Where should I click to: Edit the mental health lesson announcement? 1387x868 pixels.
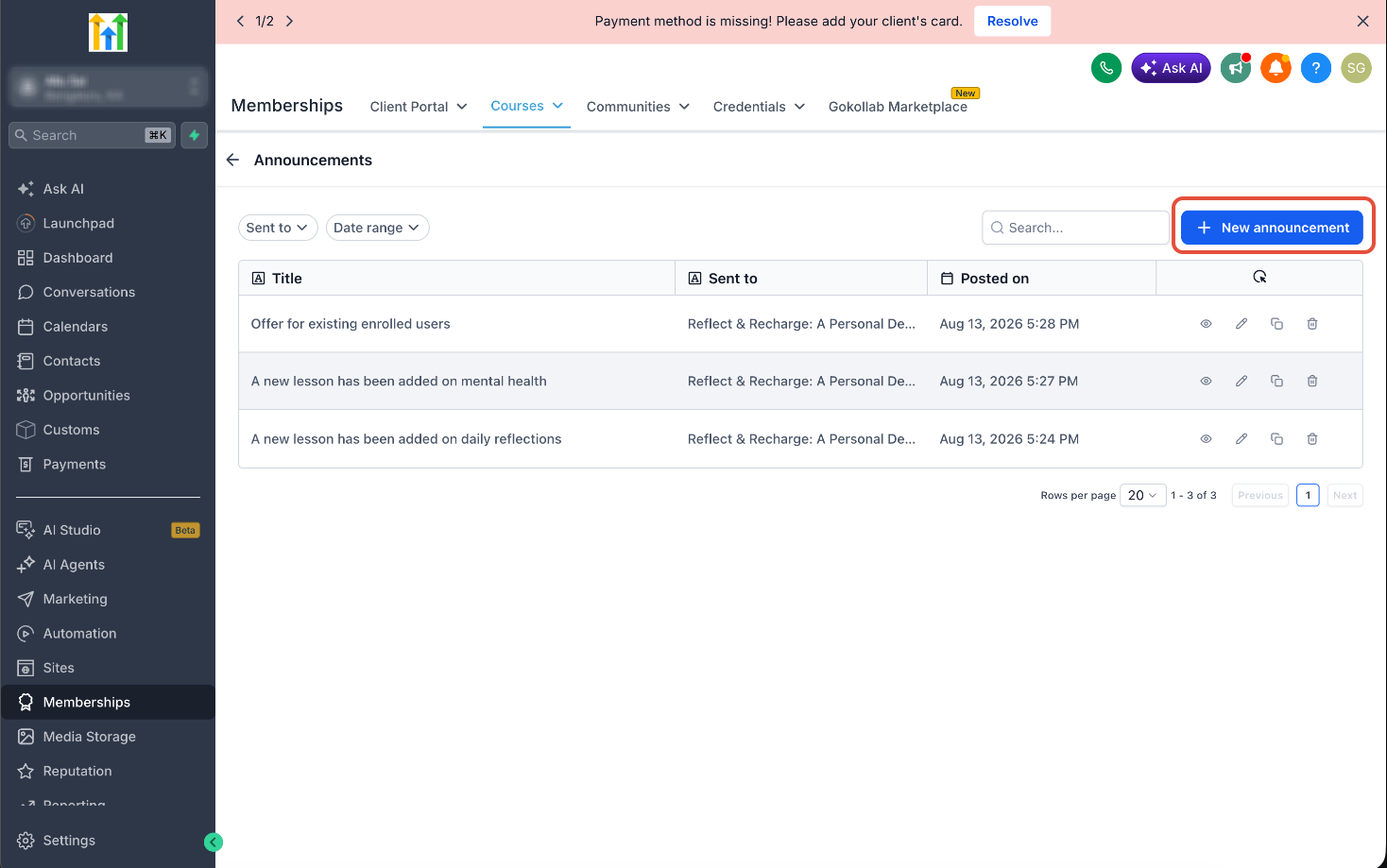click(1241, 382)
